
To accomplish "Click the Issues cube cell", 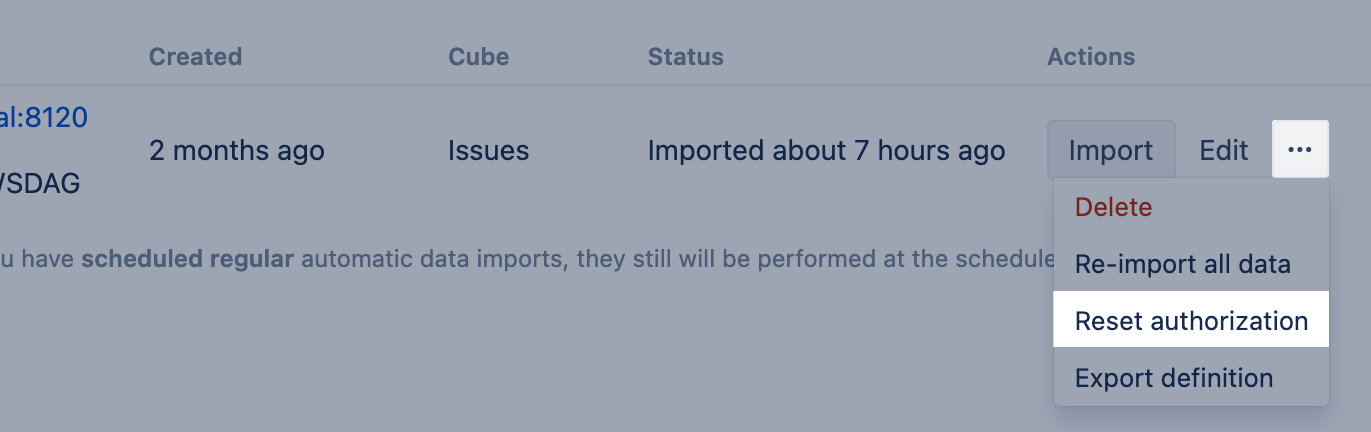I will coord(488,151).
